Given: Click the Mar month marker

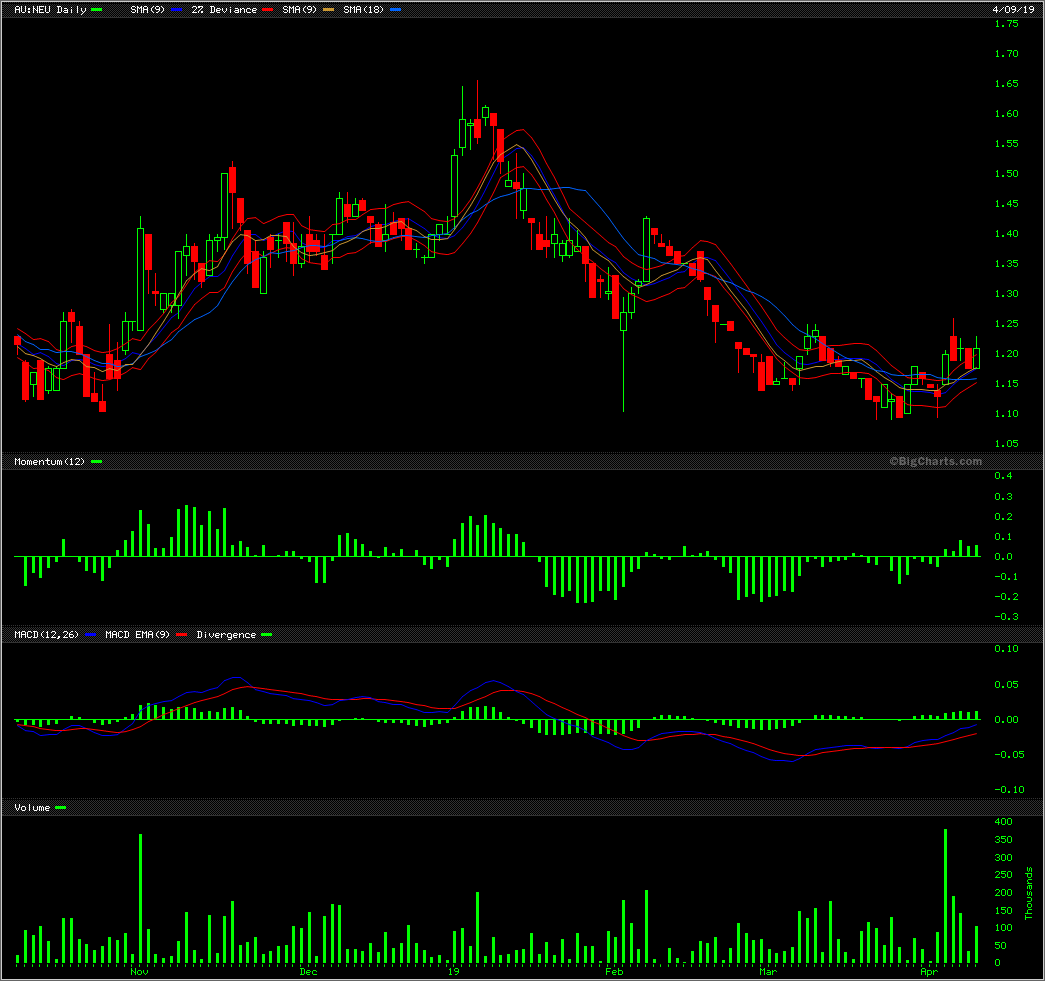Looking at the screenshot, I should (768, 972).
